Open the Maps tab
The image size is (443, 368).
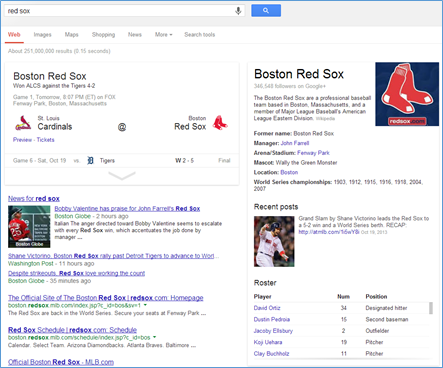(71, 35)
